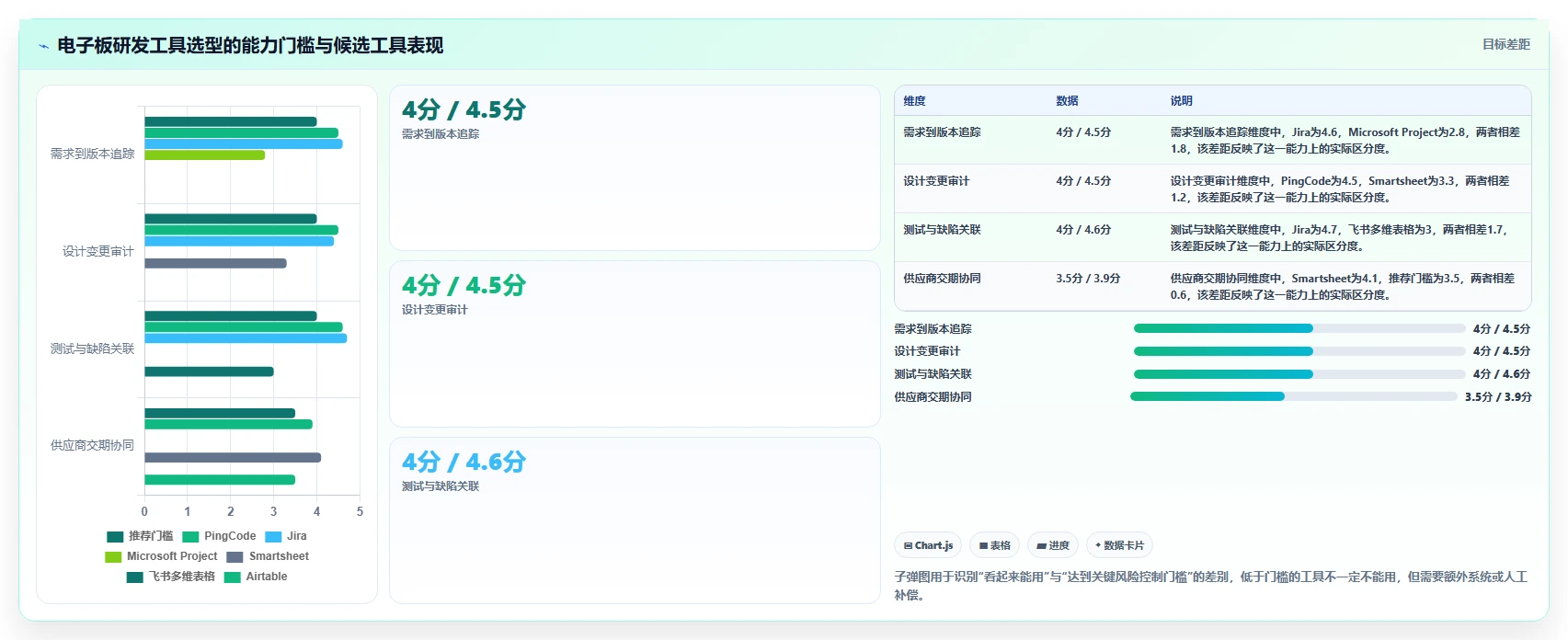Click the 3.5分 / 3.9分 table cell
Image resolution: width=1568 pixels, height=640 pixels.
coord(1088,279)
